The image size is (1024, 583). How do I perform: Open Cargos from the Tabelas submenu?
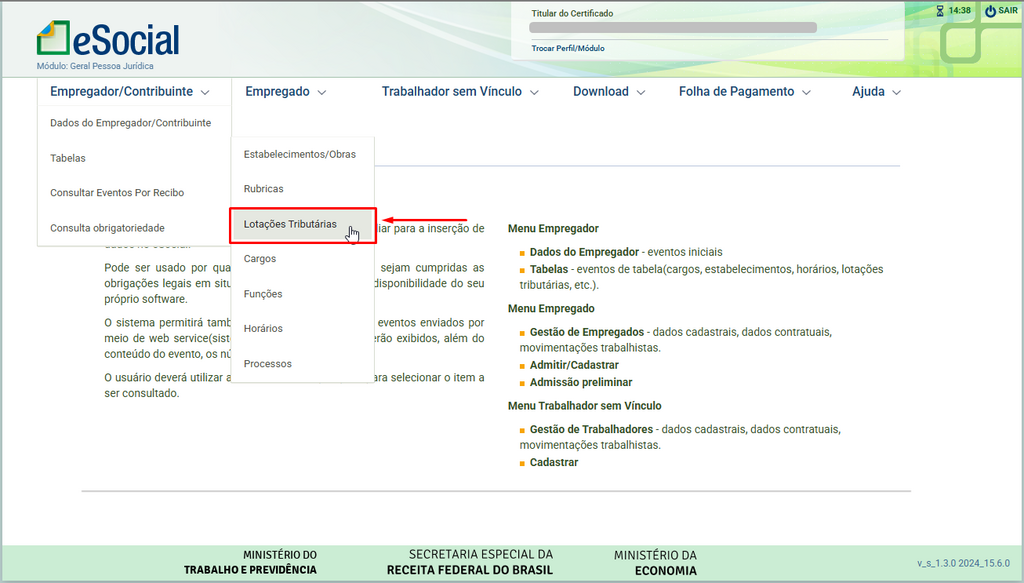(259, 259)
